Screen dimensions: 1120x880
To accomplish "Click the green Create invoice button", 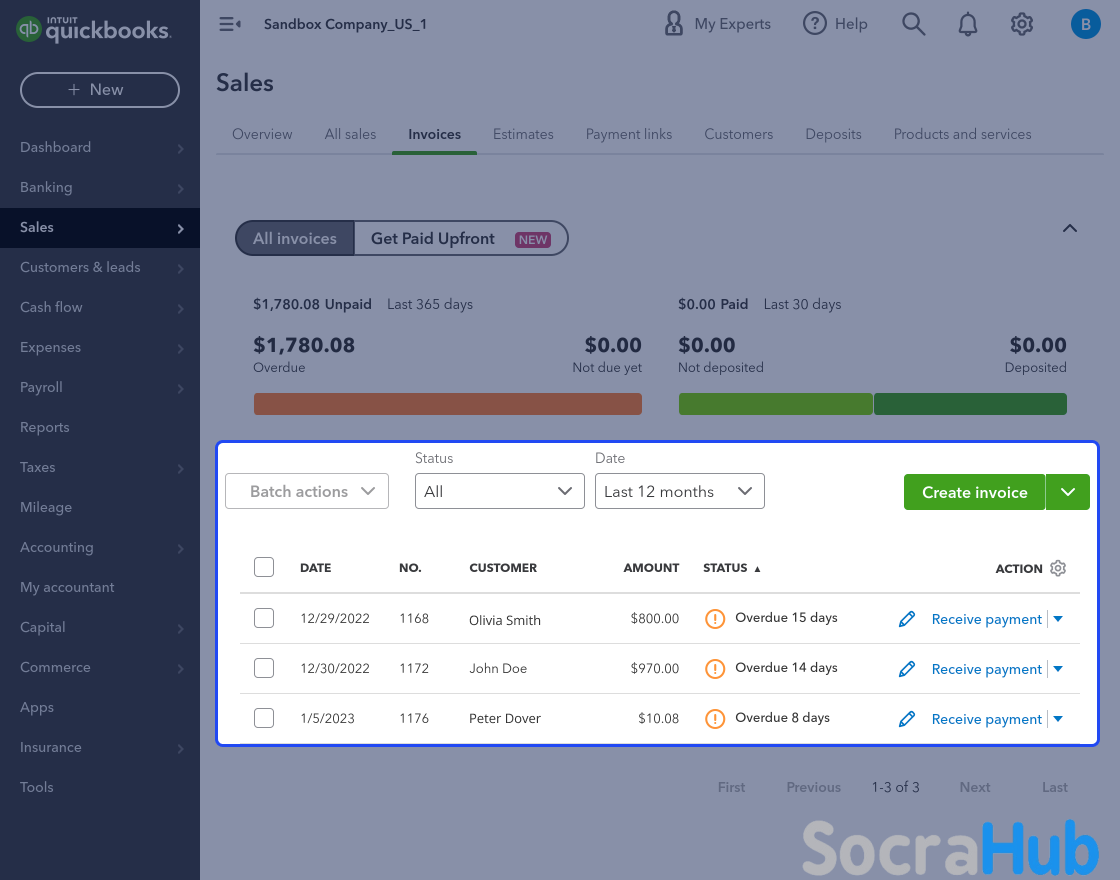I will [974, 492].
